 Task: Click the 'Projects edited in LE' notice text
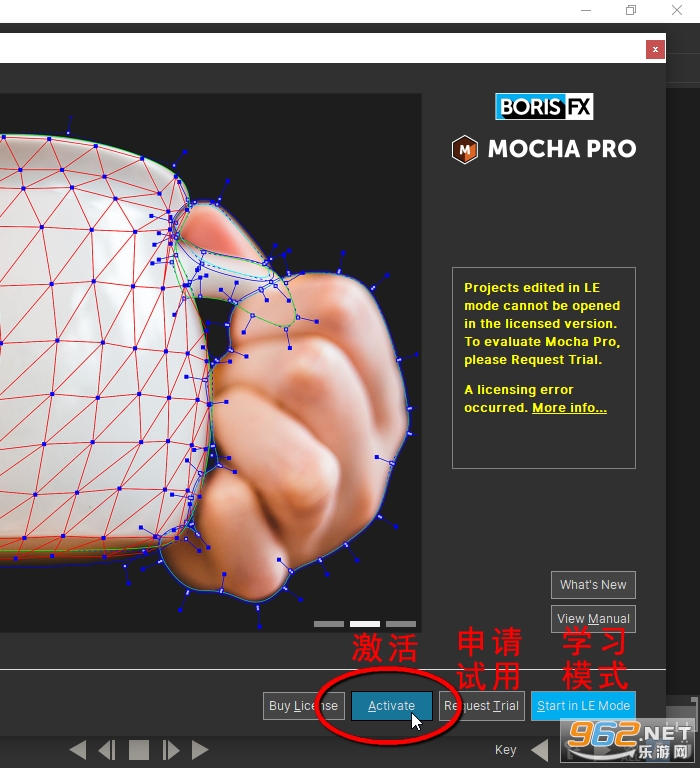(542, 324)
